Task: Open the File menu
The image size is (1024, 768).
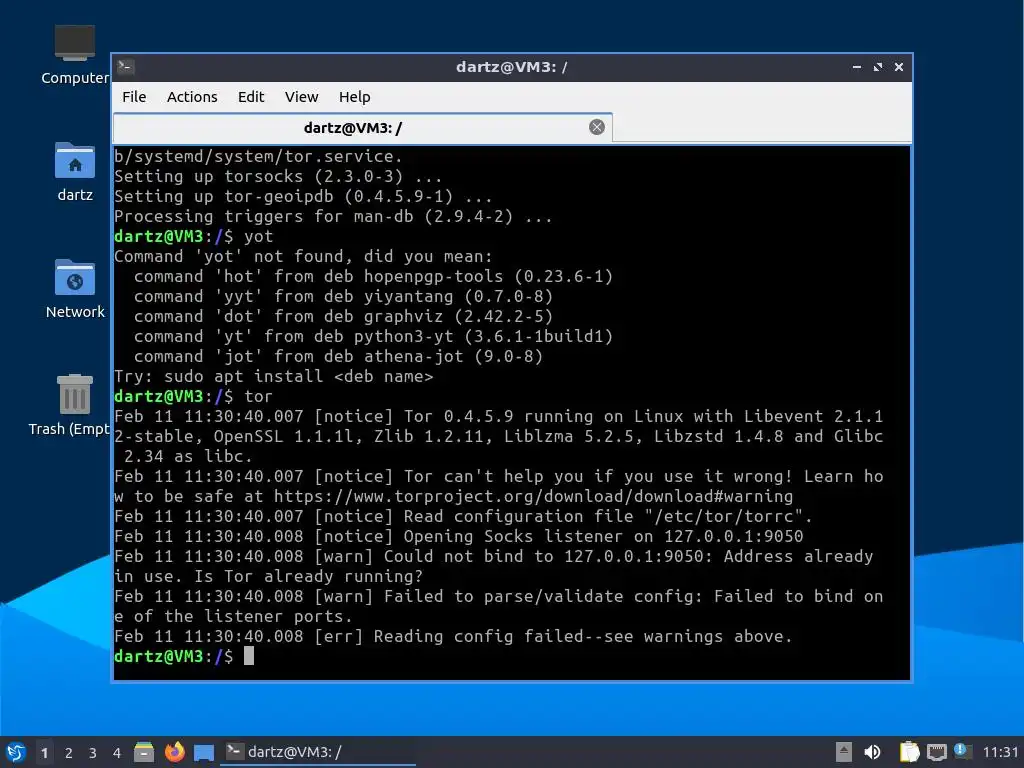Action: point(134,97)
